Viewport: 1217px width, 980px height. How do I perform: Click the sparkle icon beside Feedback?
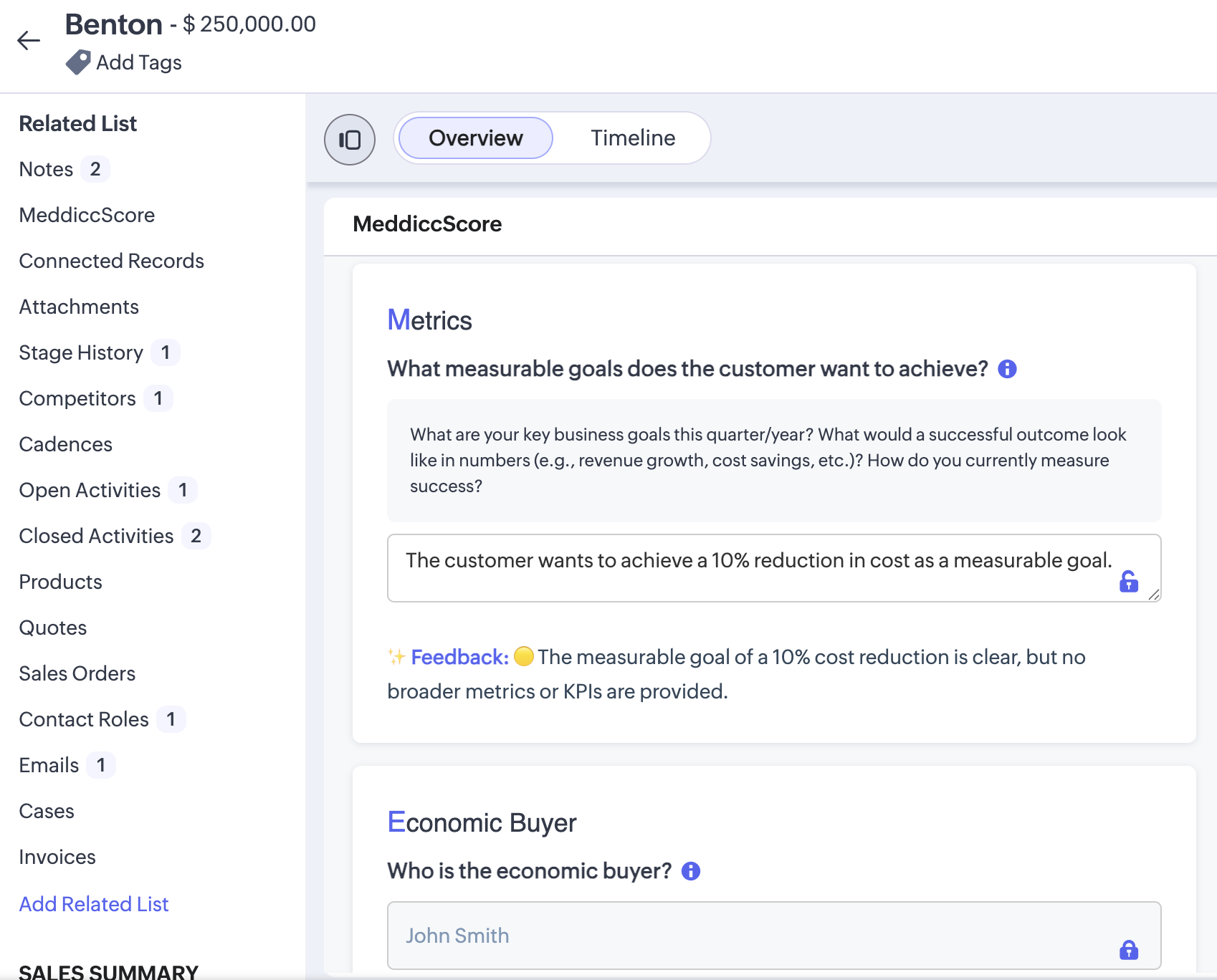[x=395, y=655]
